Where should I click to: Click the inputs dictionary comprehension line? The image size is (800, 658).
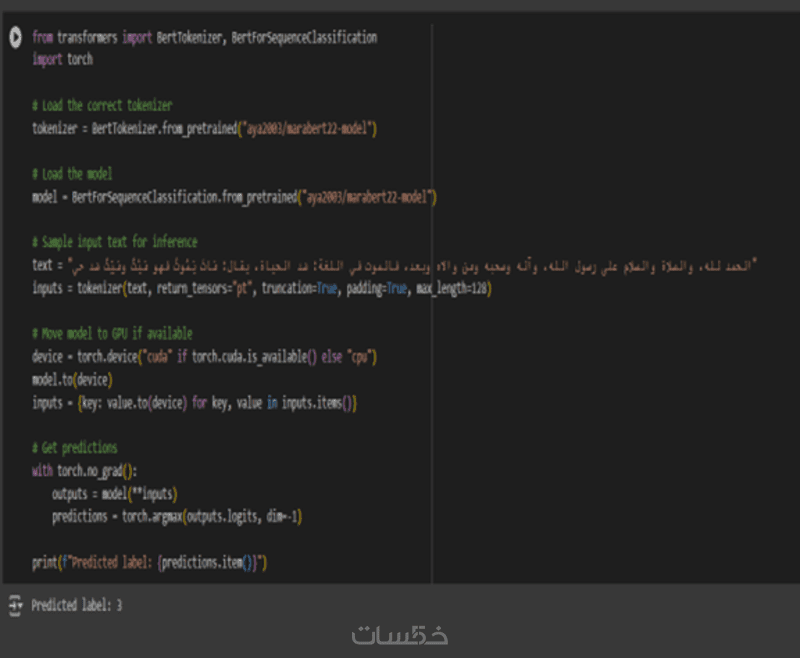[195, 403]
